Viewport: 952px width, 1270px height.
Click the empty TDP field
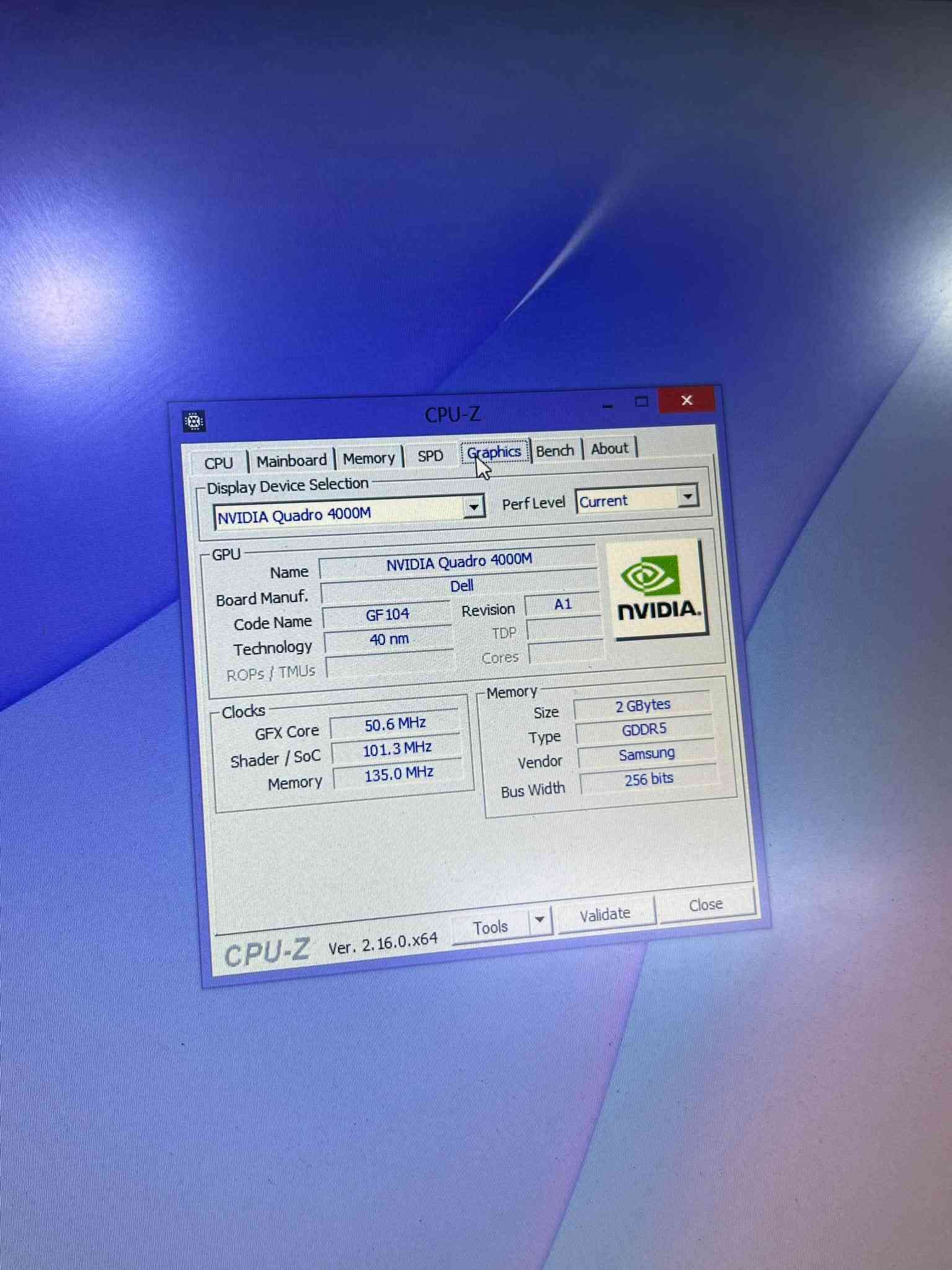point(565,628)
